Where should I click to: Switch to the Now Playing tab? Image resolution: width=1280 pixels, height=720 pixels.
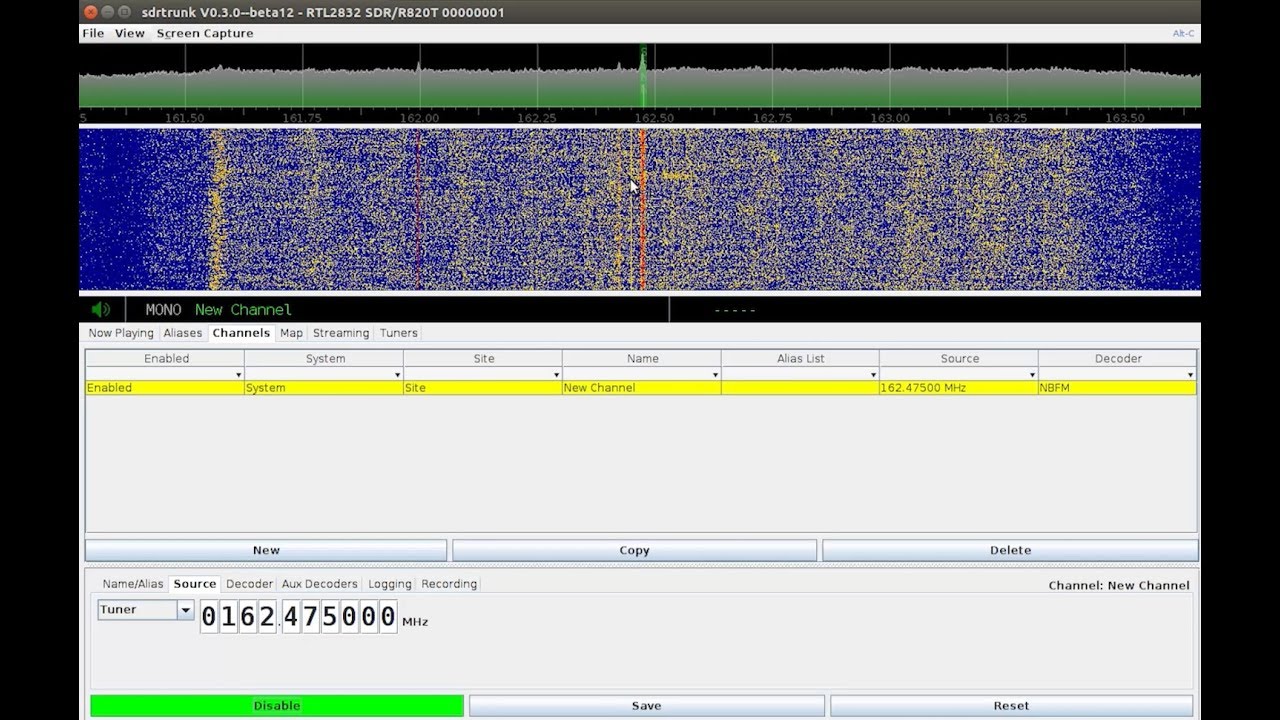[121, 333]
